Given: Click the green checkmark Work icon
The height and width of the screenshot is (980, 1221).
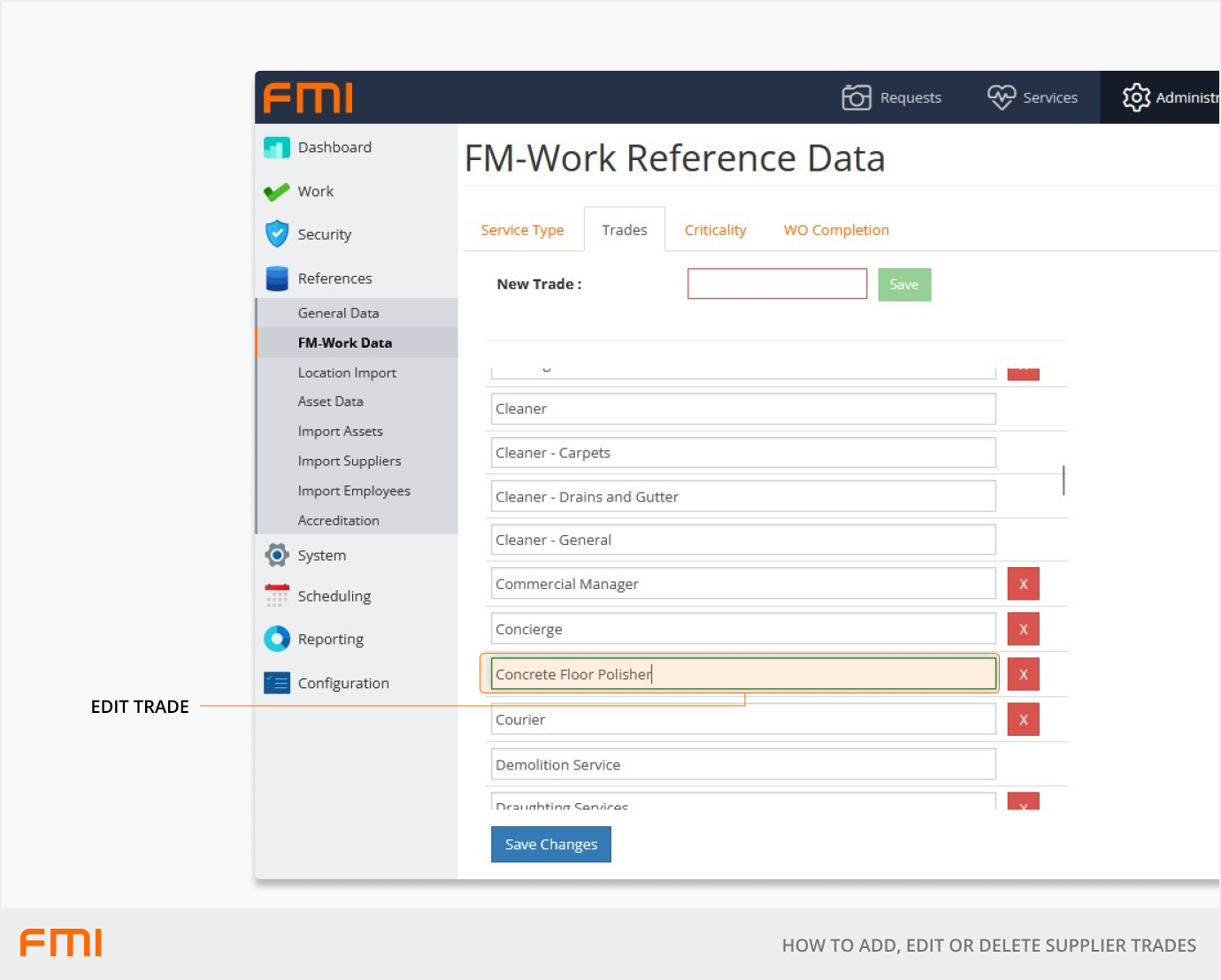Looking at the screenshot, I should point(277,192).
